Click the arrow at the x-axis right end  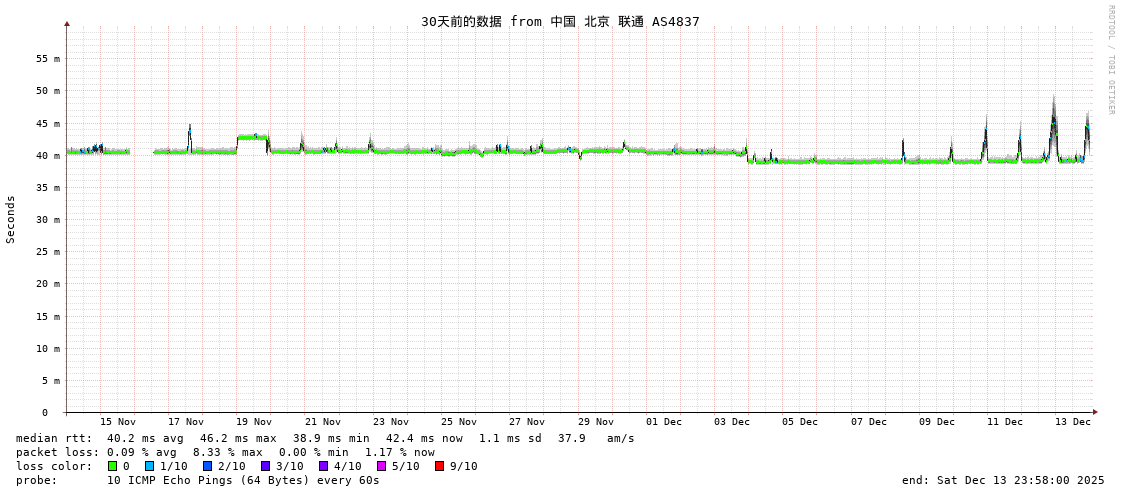click(1095, 412)
